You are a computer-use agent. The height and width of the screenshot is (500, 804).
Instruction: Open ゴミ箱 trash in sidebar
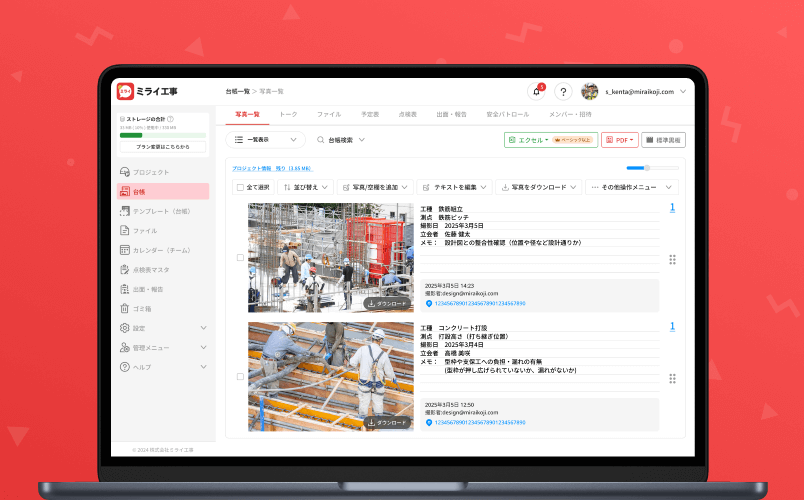[141, 308]
